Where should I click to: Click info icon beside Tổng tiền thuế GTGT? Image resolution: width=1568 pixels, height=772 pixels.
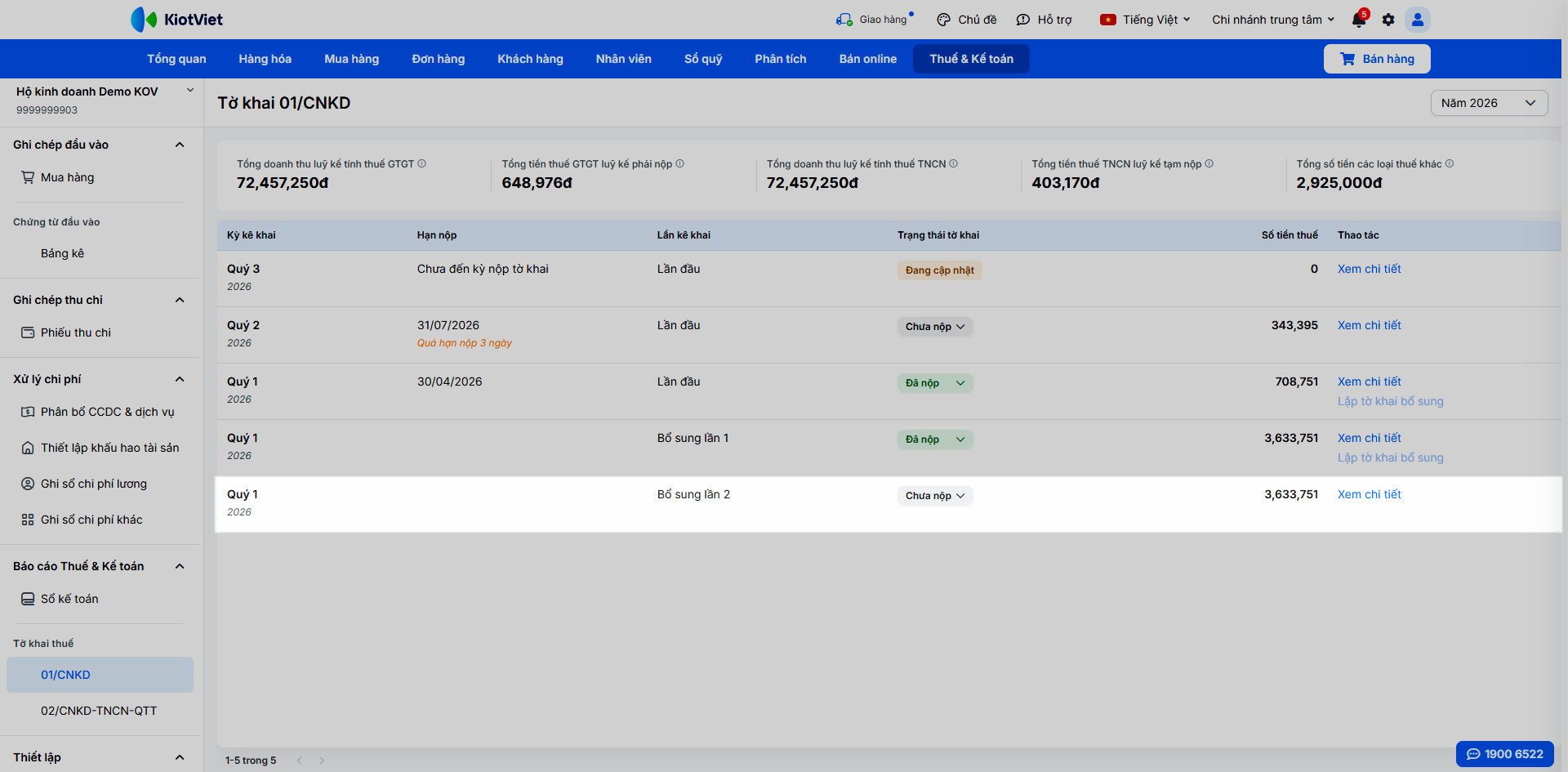coord(679,163)
